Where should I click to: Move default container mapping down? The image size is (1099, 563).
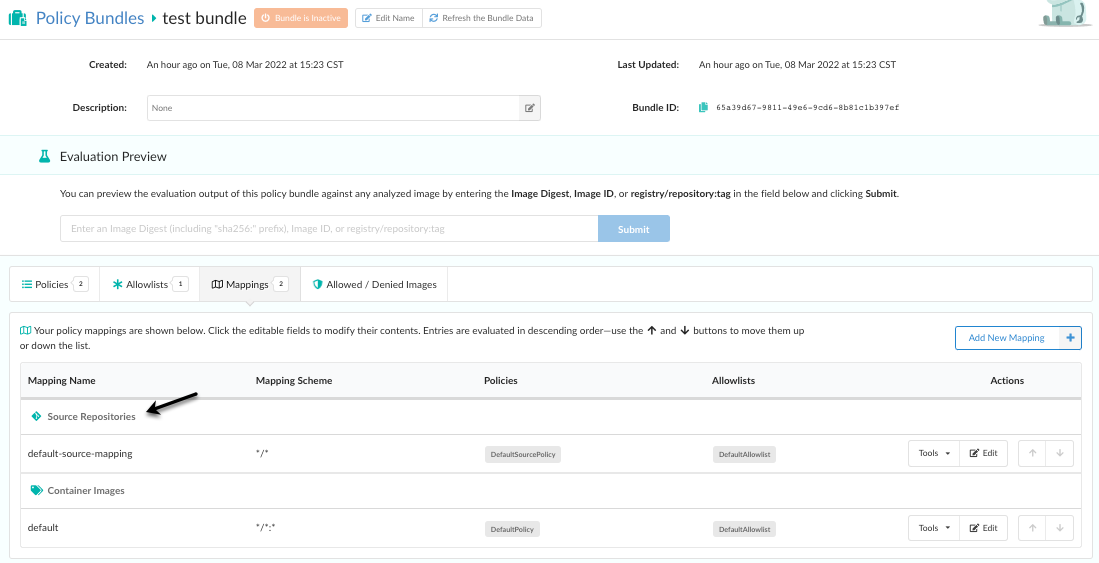[1060, 528]
